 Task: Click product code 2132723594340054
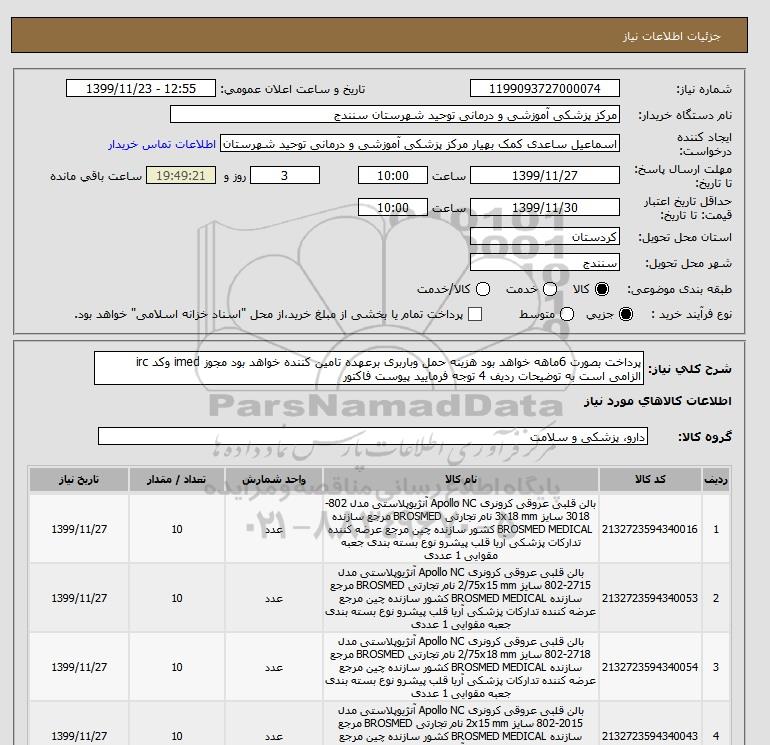pos(650,667)
